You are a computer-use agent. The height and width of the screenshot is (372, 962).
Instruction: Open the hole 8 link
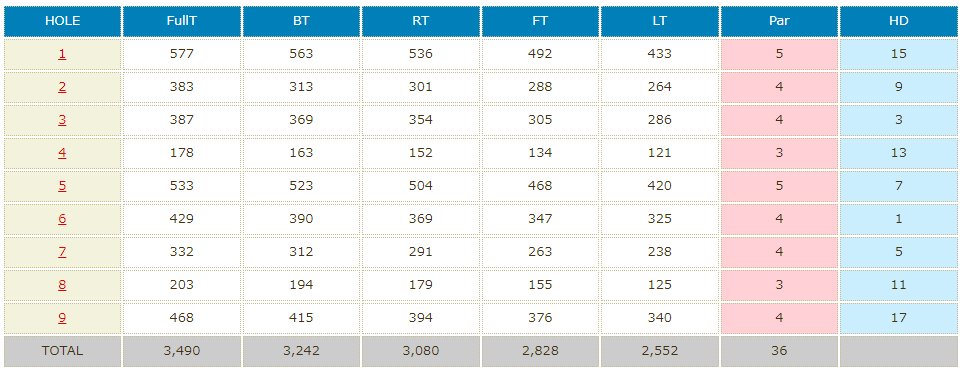click(x=62, y=285)
